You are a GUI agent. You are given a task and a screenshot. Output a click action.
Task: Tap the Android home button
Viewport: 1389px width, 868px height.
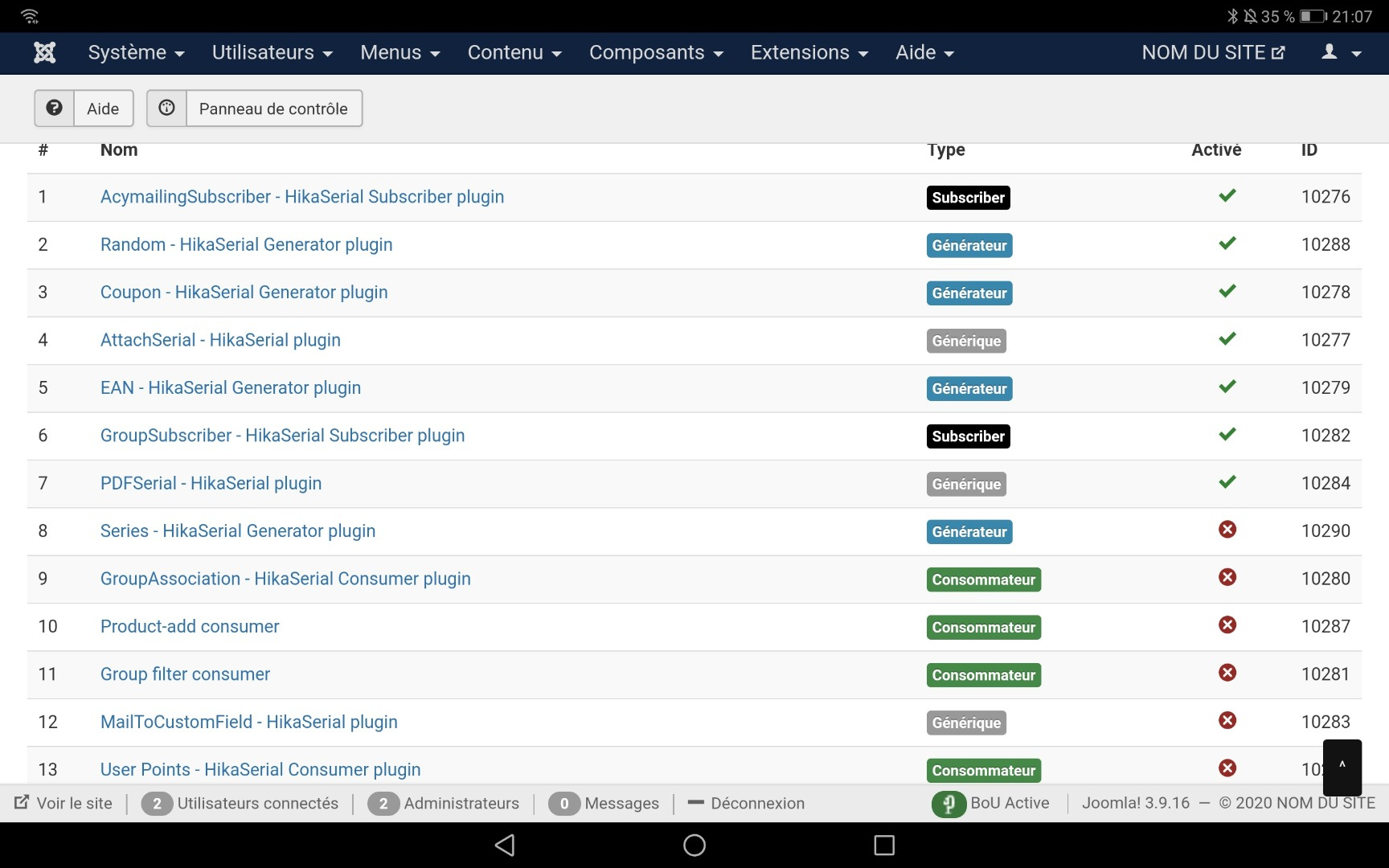[694, 845]
